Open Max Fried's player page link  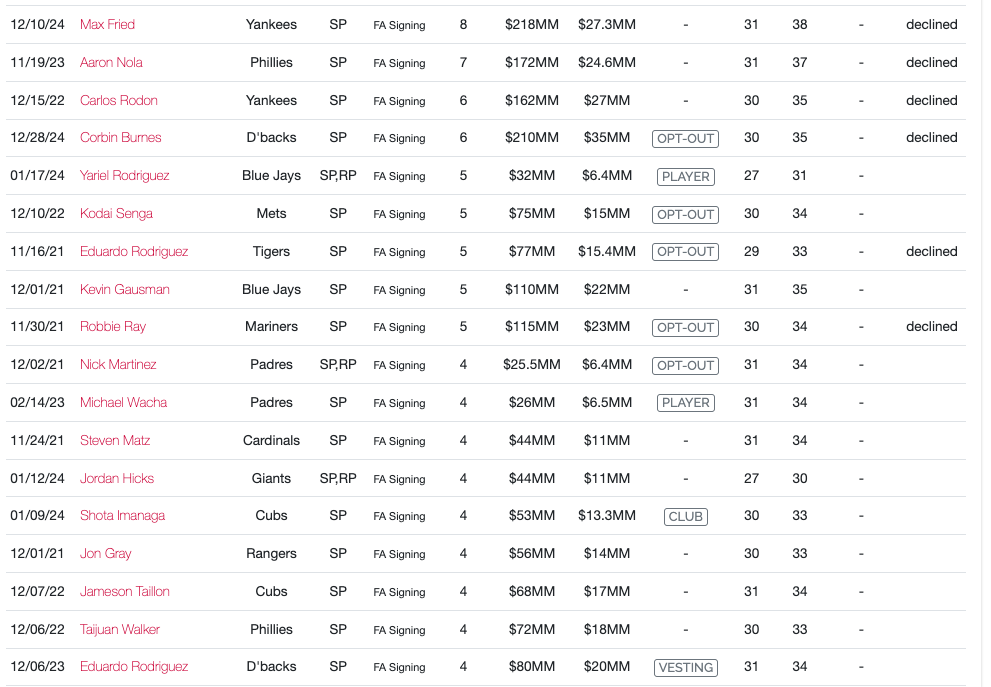[107, 24]
